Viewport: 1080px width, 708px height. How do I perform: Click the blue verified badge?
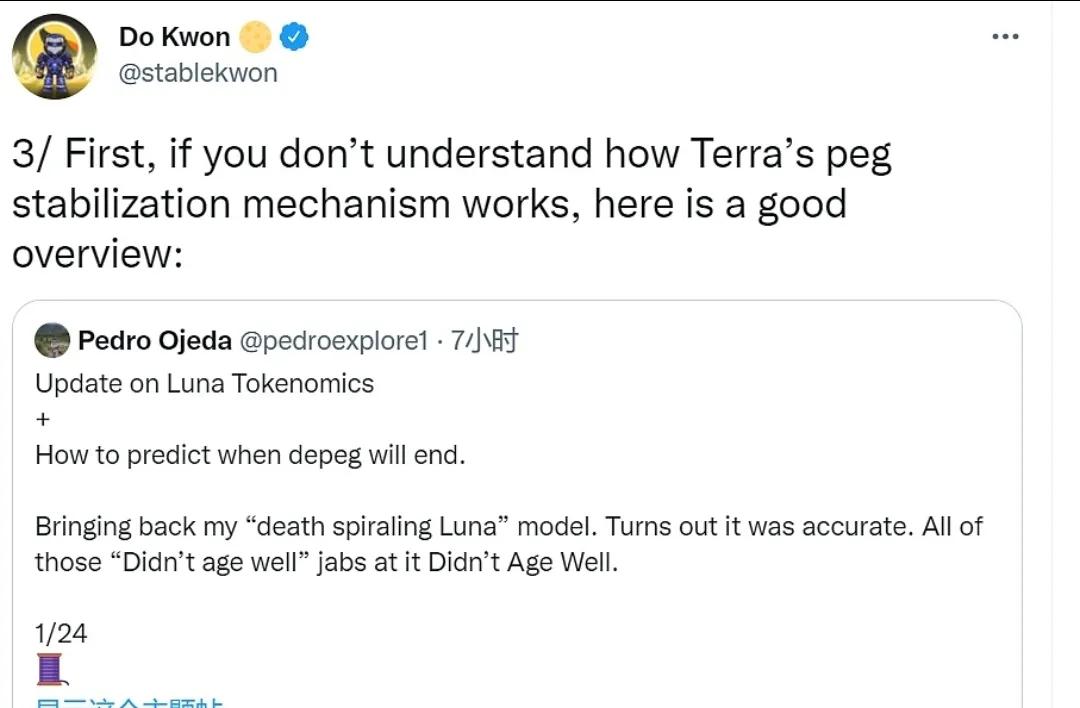294,37
